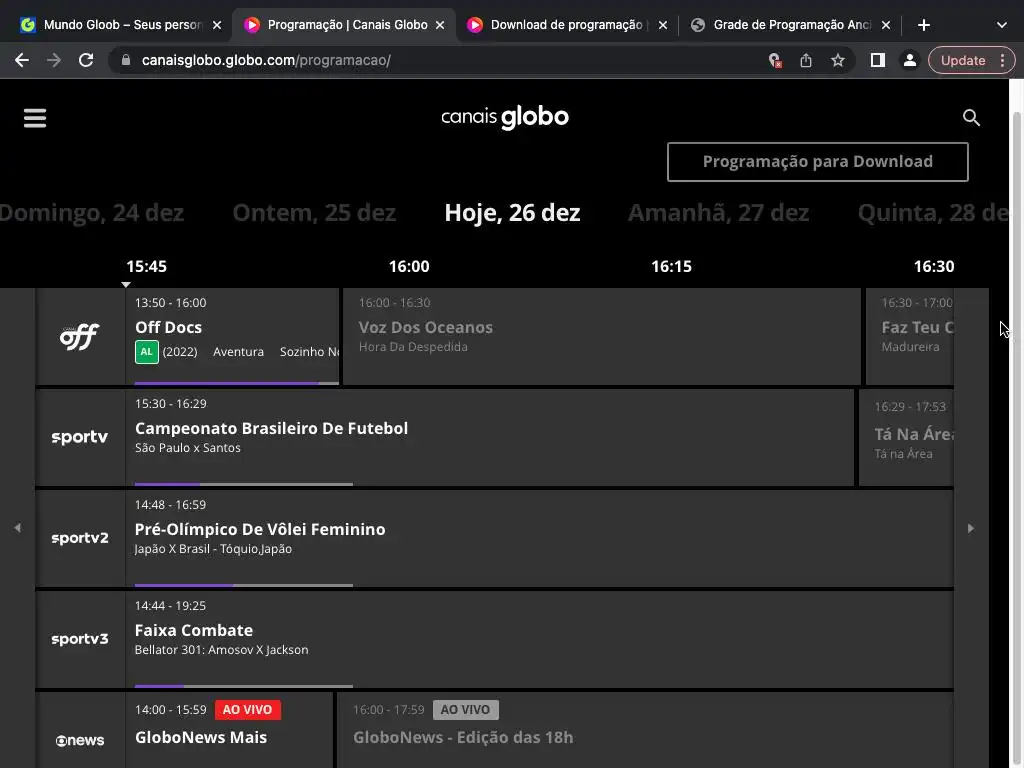Screen dimensions: 1024x768
Task: View site information lock icon
Action: 126,61
